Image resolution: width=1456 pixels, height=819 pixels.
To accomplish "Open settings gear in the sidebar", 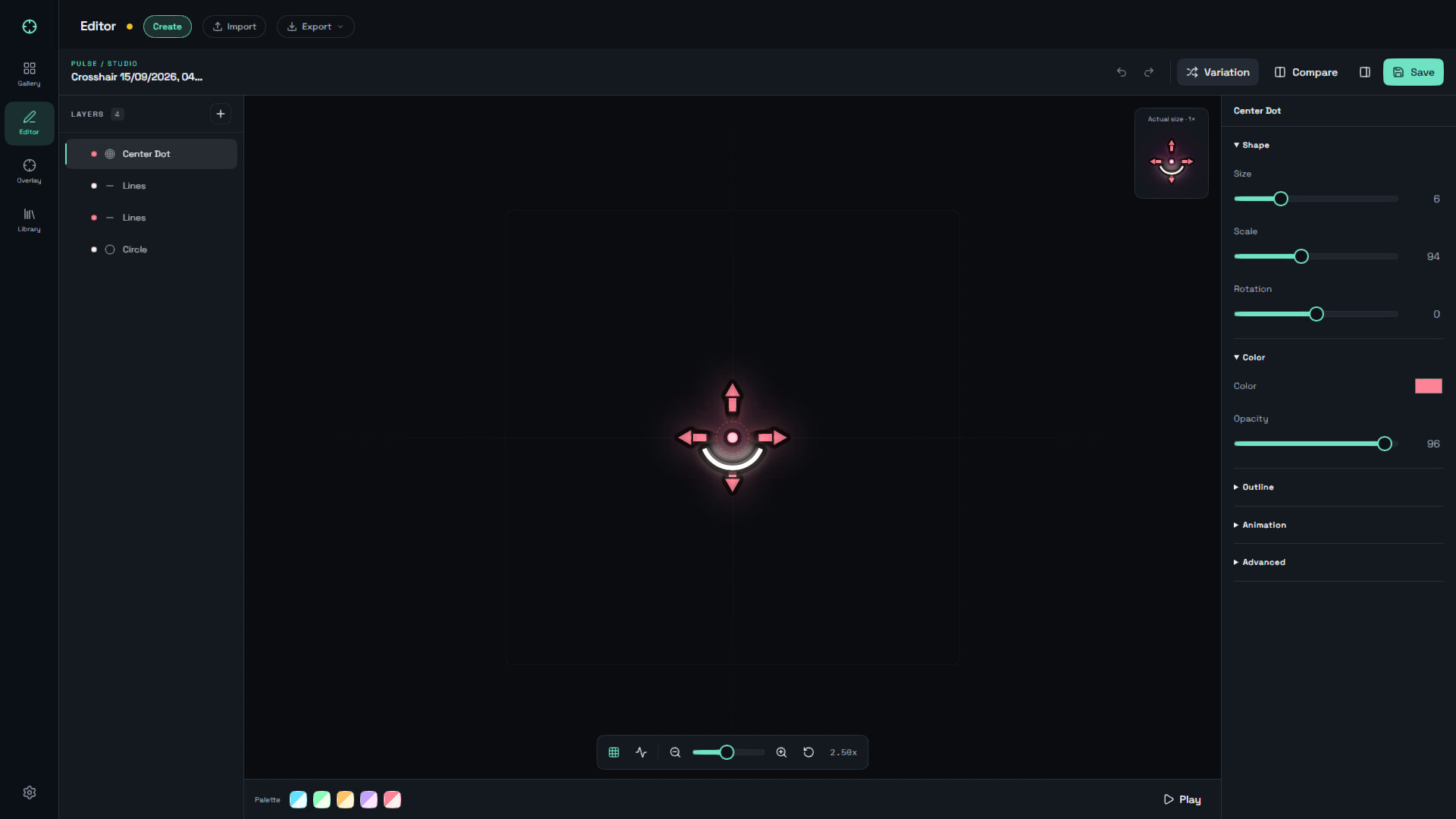I will 30,792.
